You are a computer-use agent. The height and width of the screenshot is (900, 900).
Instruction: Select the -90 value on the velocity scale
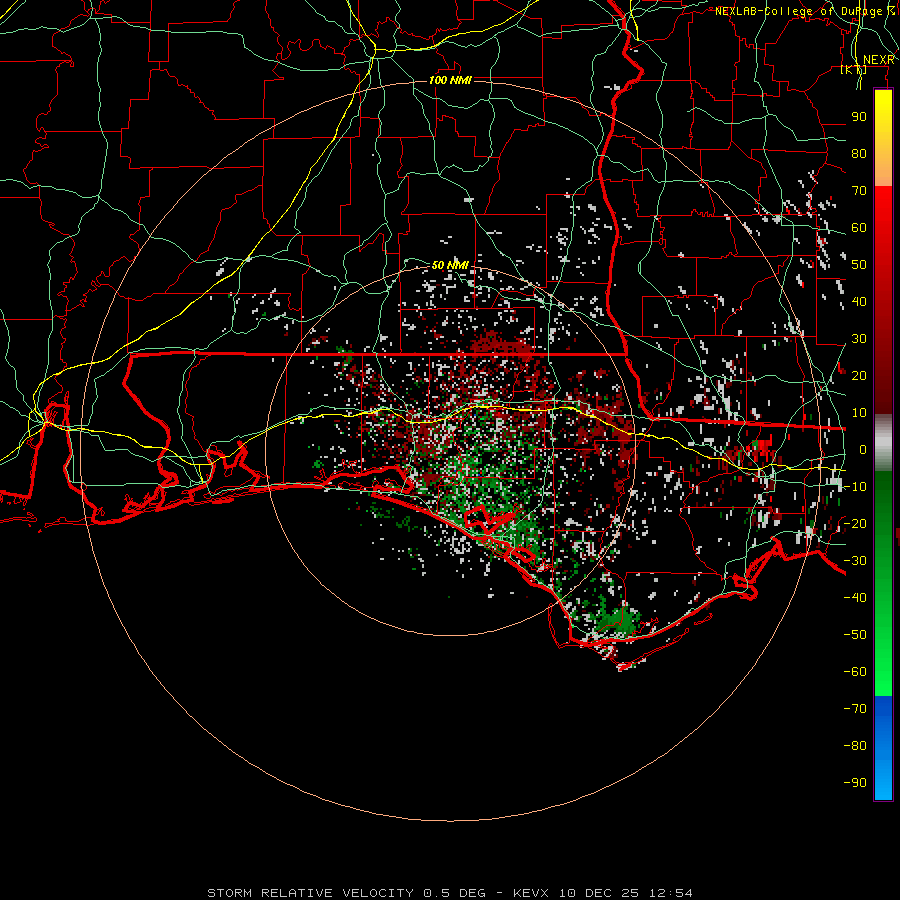click(x=855, y=783)
